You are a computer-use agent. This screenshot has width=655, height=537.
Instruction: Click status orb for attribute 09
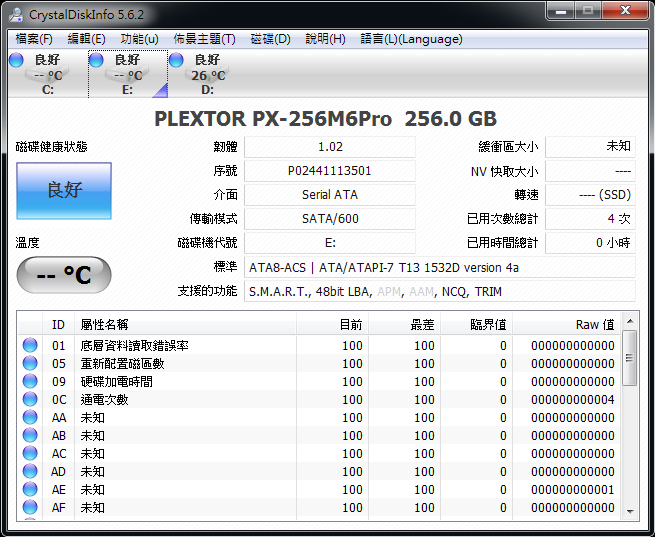(30, 381)
